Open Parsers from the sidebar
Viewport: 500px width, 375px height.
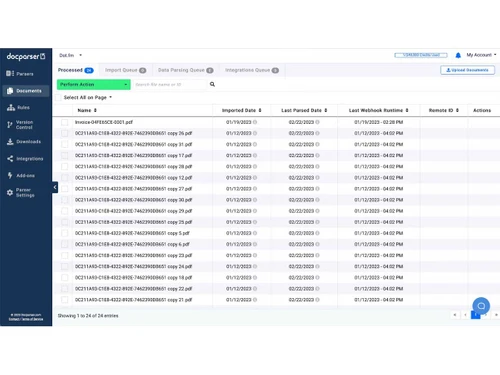pyautogui.click(x=20, y=74)
